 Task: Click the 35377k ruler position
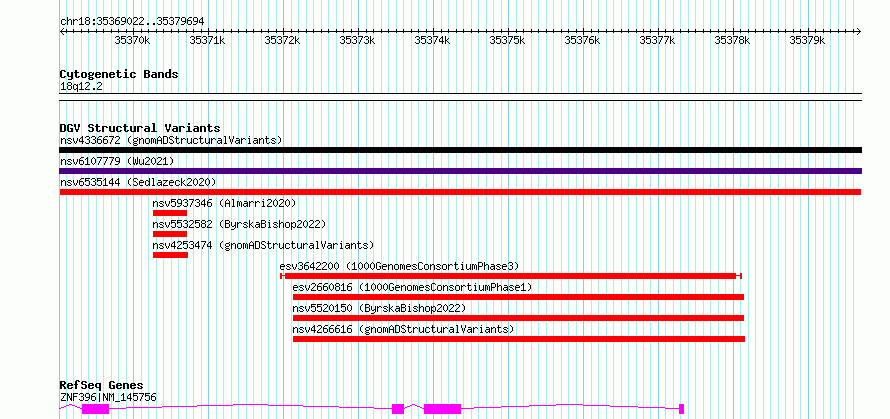(x=657, y=40)
